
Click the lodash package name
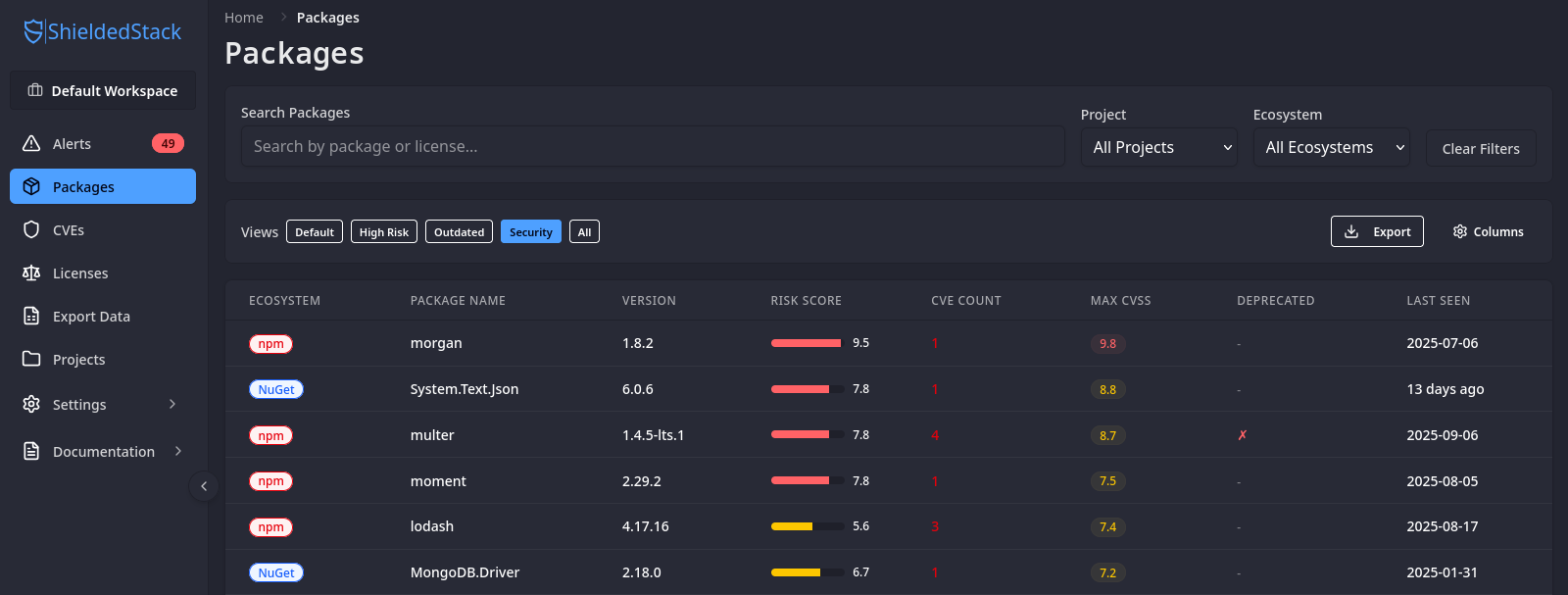(x=432, y=526)
